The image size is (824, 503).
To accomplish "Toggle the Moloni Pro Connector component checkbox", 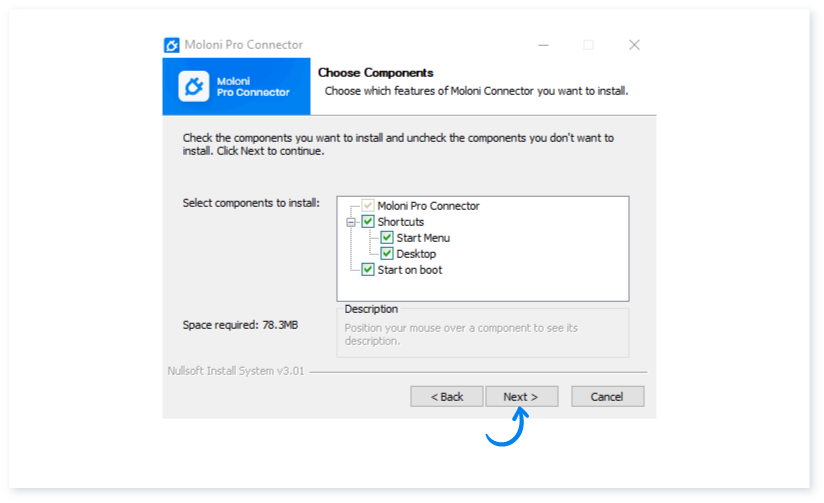I will pos(367,206).
